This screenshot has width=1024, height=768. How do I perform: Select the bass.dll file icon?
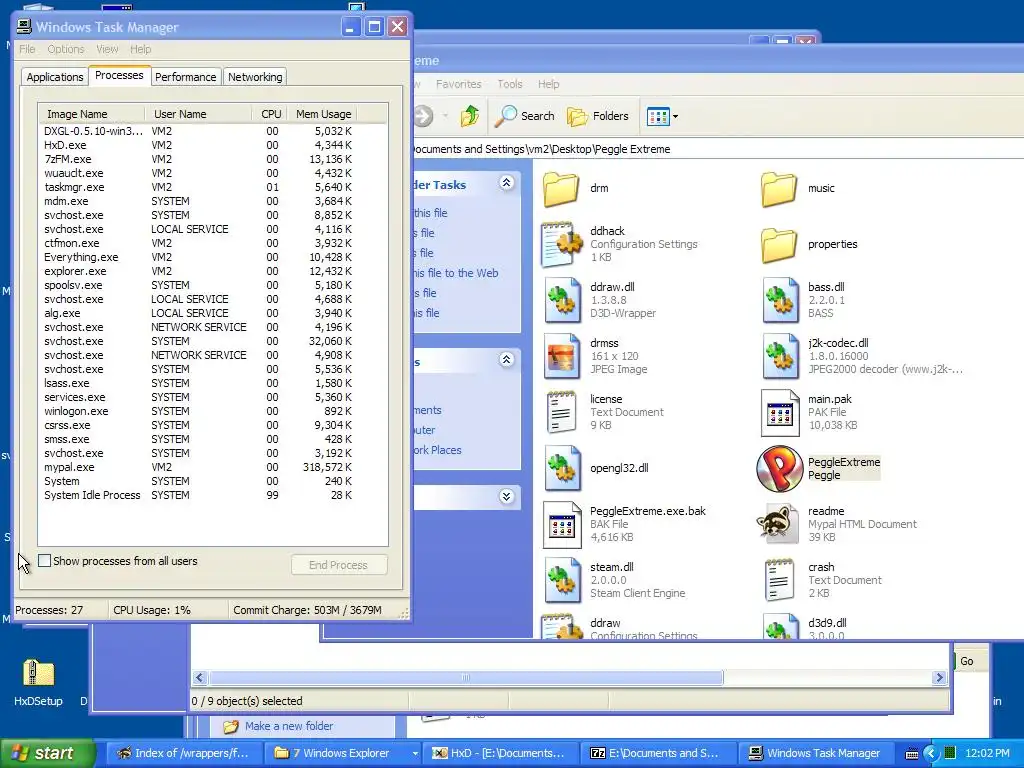tap(780, 300)
